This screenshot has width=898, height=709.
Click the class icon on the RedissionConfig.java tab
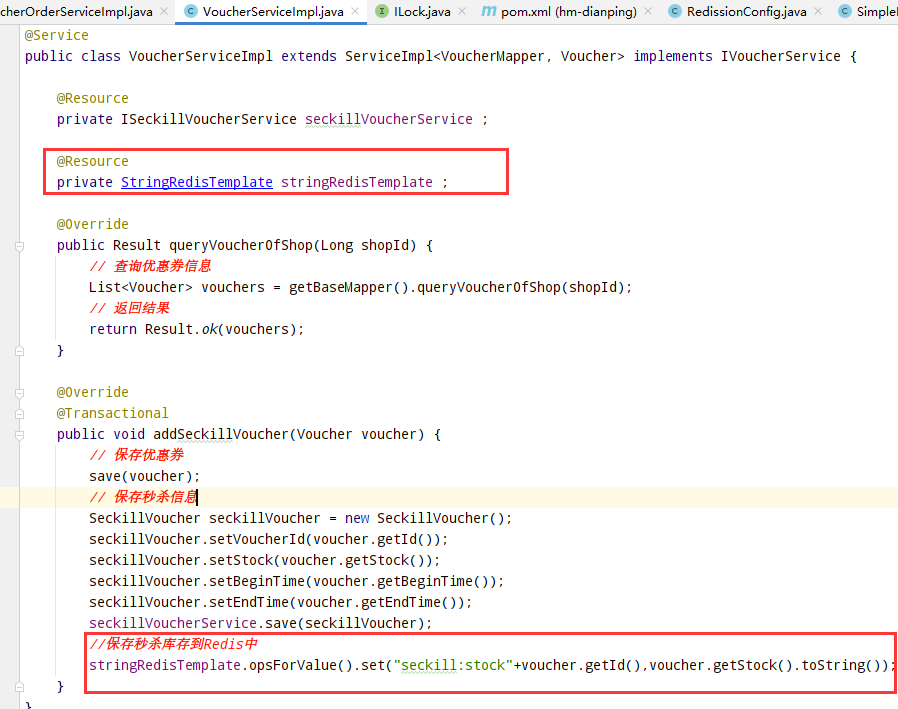pyautogui.click(x=675, y=11)
